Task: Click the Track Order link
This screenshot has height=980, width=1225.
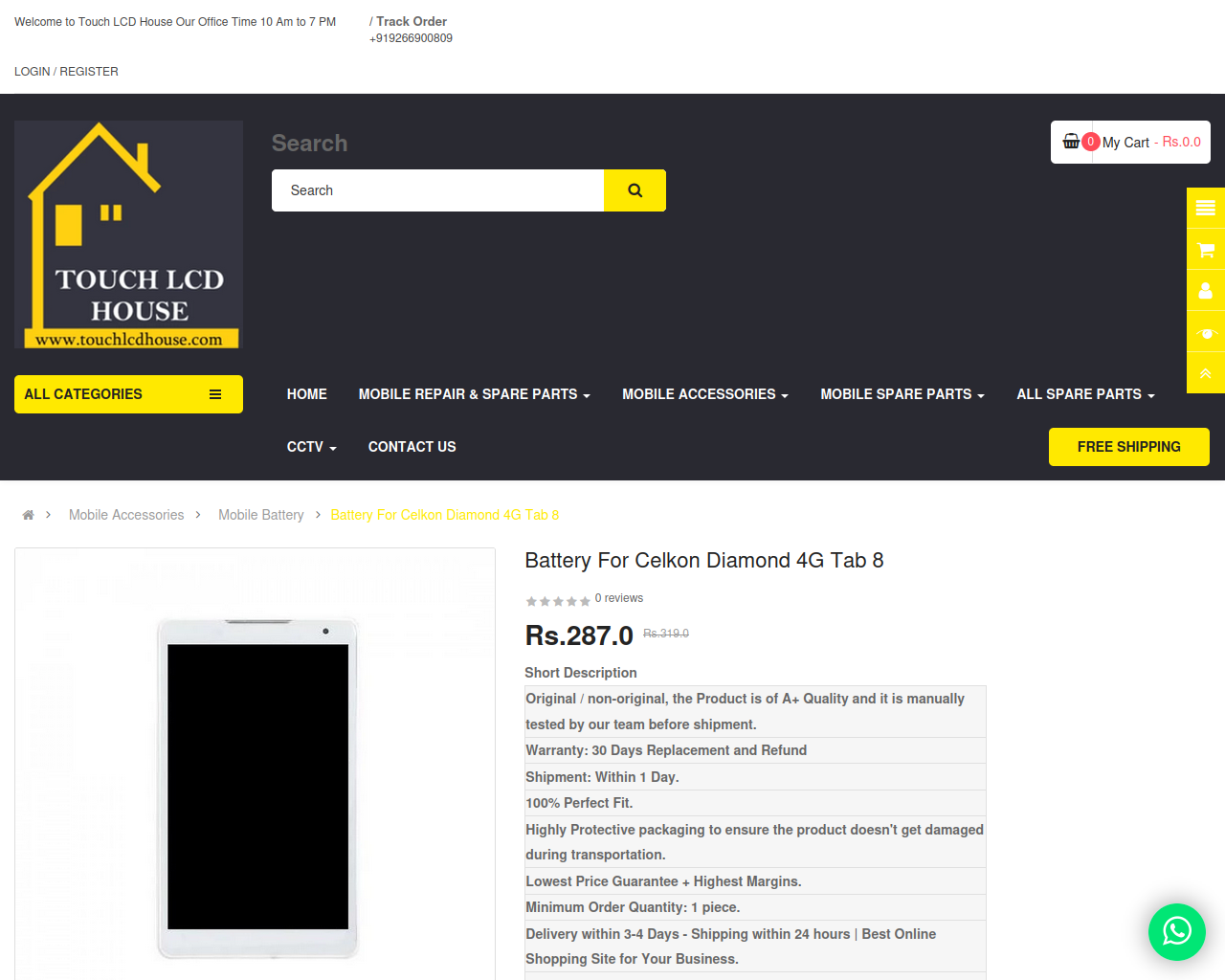Action: pos(412,21)
